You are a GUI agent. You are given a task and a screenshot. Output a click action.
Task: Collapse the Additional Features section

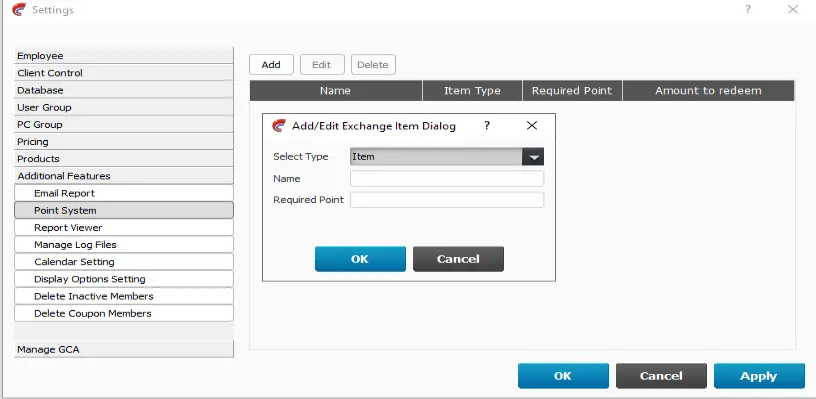pyautogui.click(x=124, y=176)
